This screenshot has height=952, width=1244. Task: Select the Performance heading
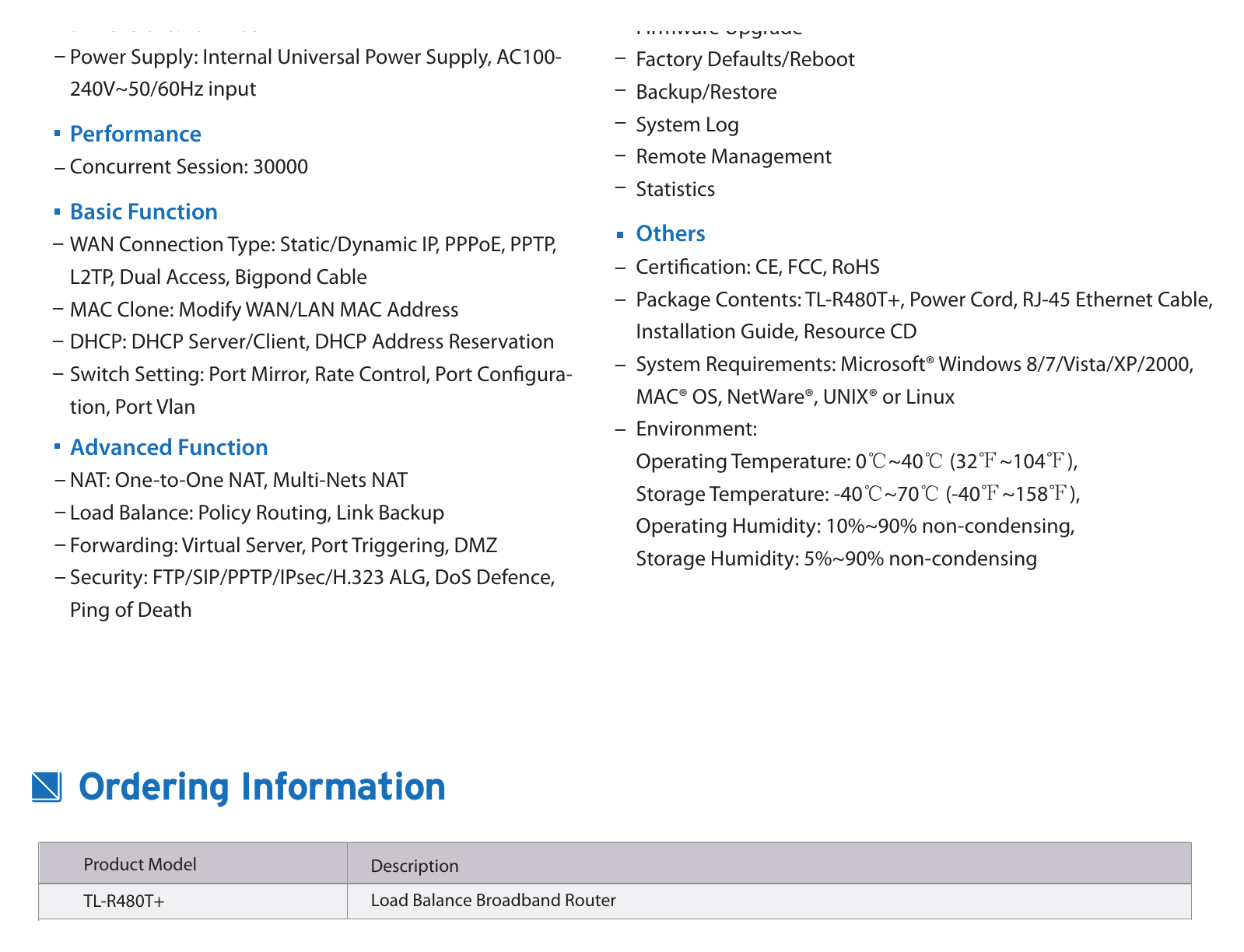point(135,134)
